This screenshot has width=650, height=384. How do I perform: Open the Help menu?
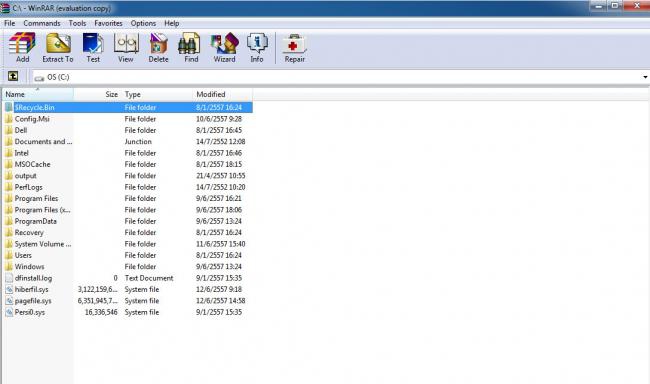pos(172,23)
